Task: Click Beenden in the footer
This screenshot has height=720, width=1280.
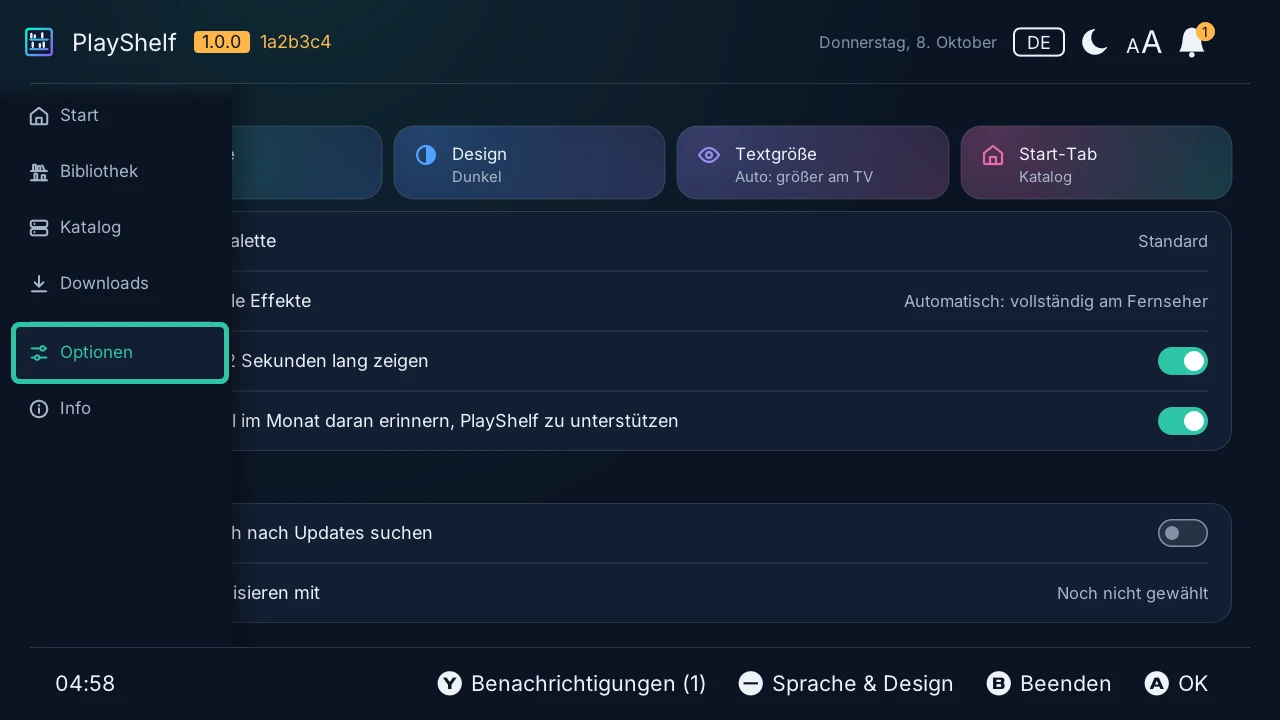Action: click(1049, 684)
